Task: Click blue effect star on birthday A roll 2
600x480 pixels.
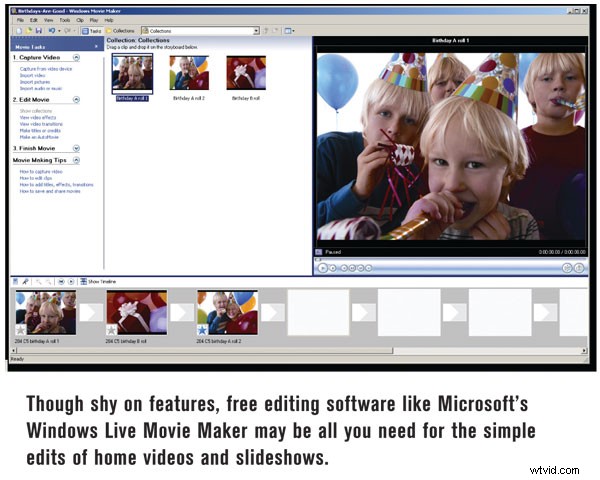Action: pos(202,329)
